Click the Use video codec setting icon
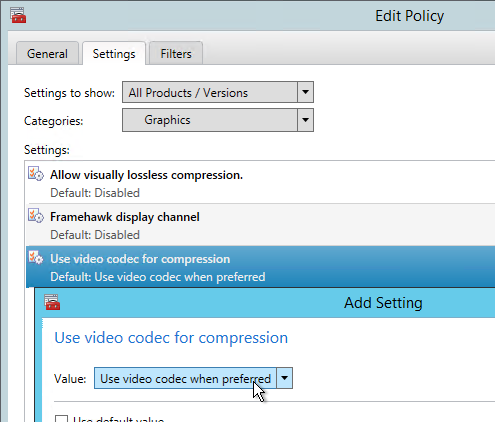 [36, 258]
